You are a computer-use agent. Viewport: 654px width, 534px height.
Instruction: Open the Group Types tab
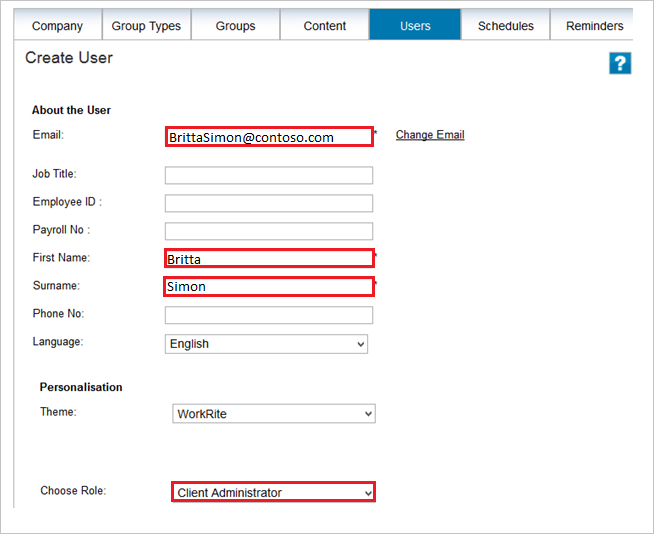pos(146,25)
